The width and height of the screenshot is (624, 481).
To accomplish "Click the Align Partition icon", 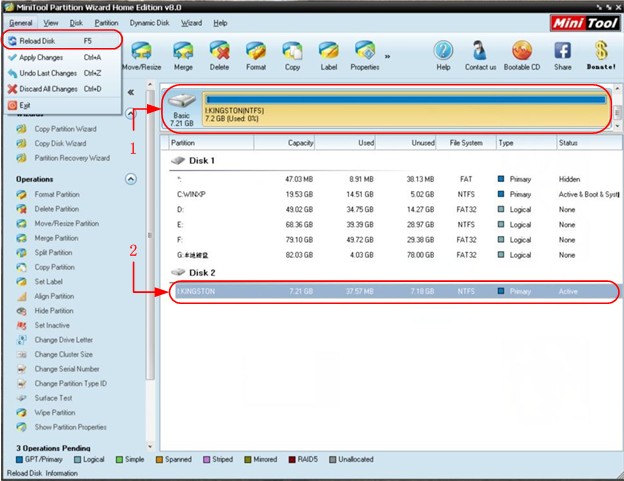I will coord(21,296).
